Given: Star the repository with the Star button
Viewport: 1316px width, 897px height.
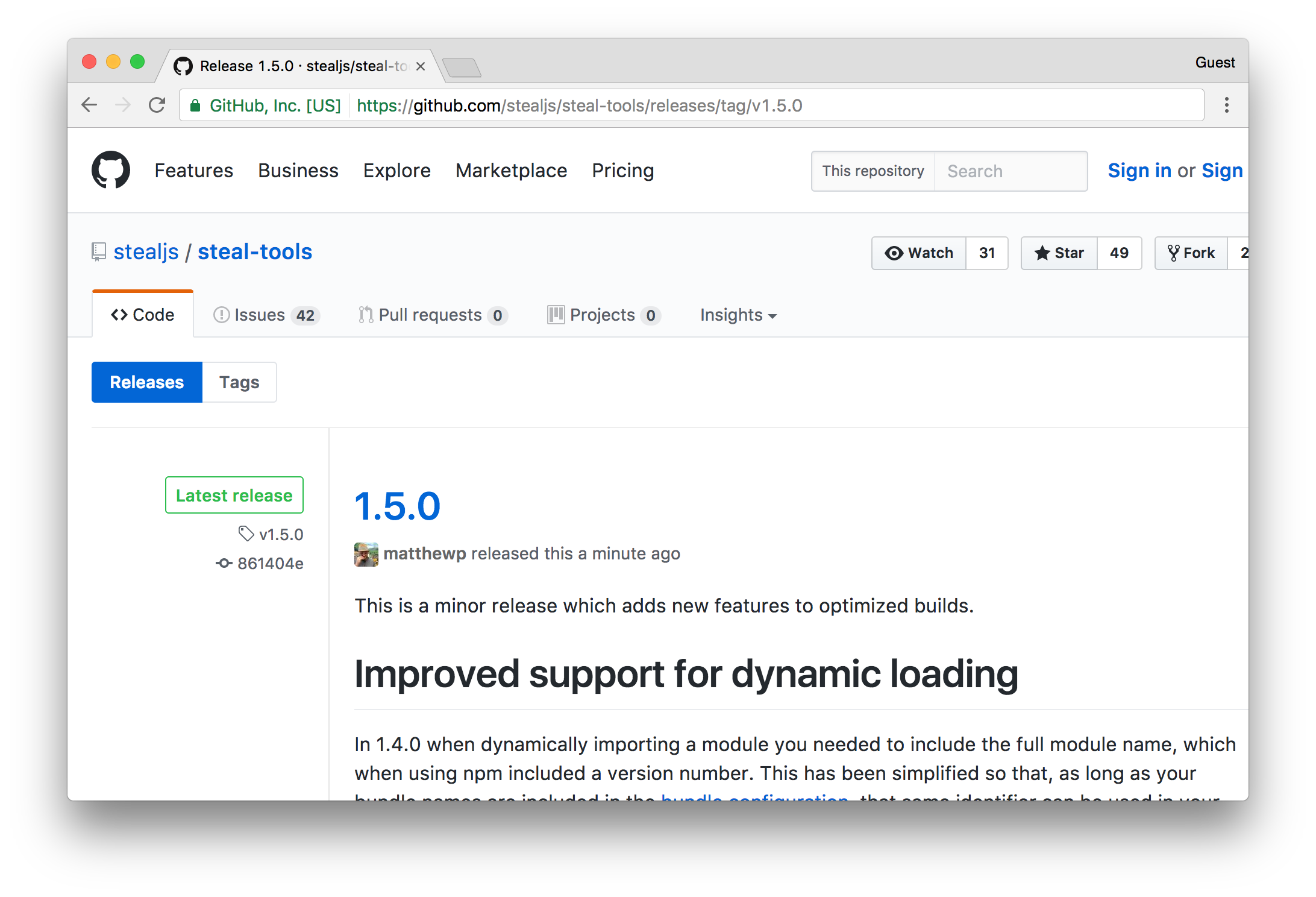Looking at the screenshot, I should click(x=1059, y=253).
